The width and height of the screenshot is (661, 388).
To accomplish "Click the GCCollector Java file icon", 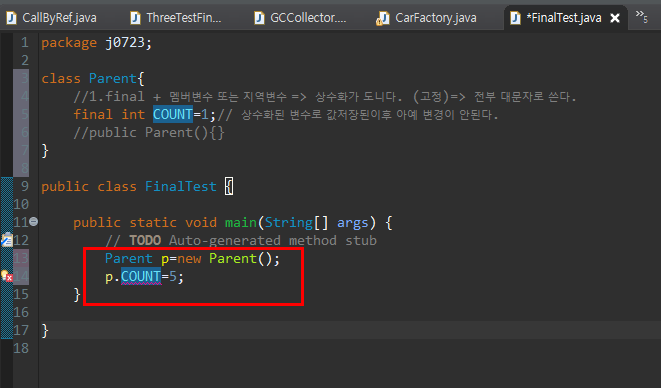I will (259, 18).
